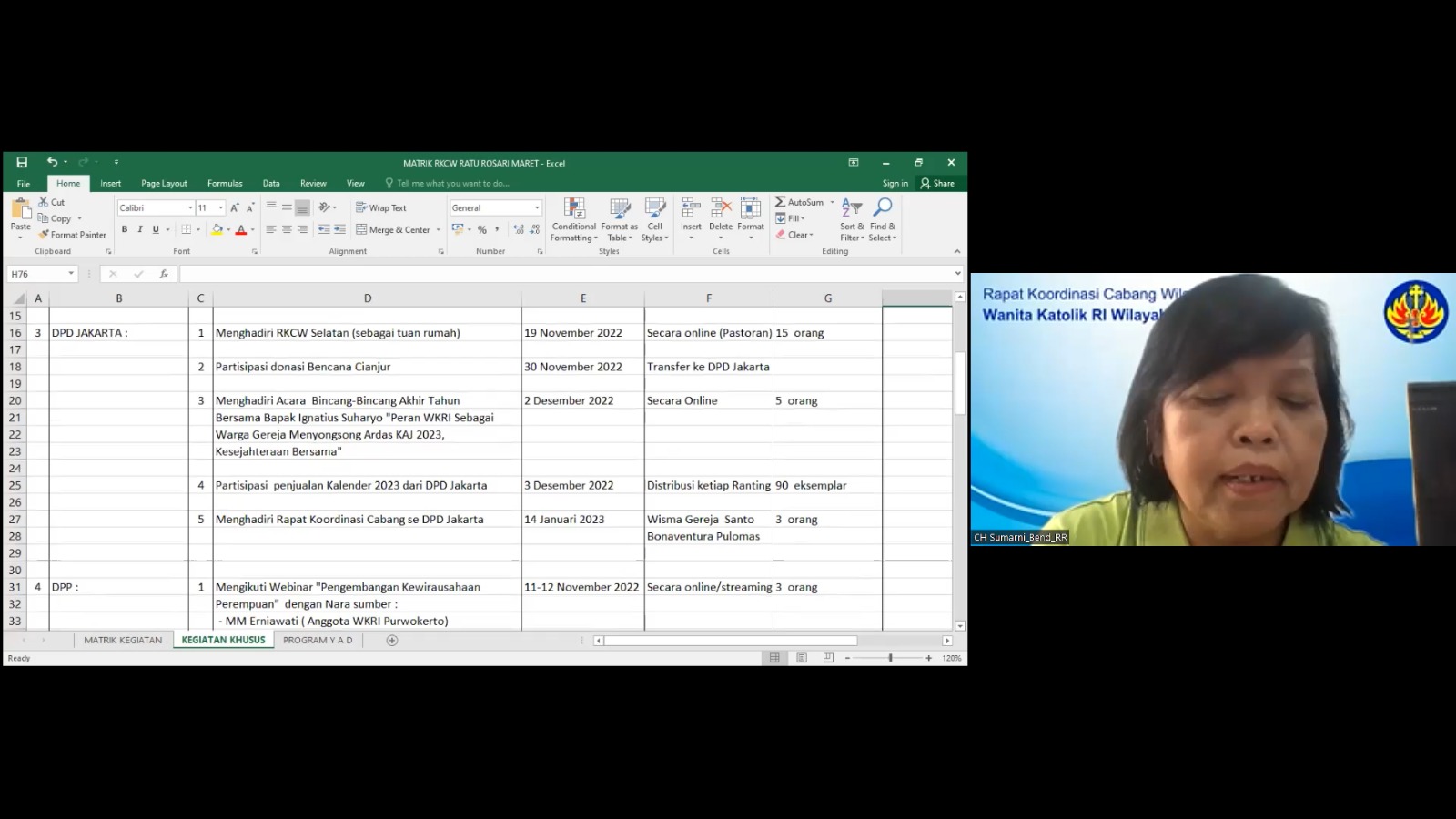Open Conditional Formatting menu
1456x819 pixels.
click(x=573, y=219)
